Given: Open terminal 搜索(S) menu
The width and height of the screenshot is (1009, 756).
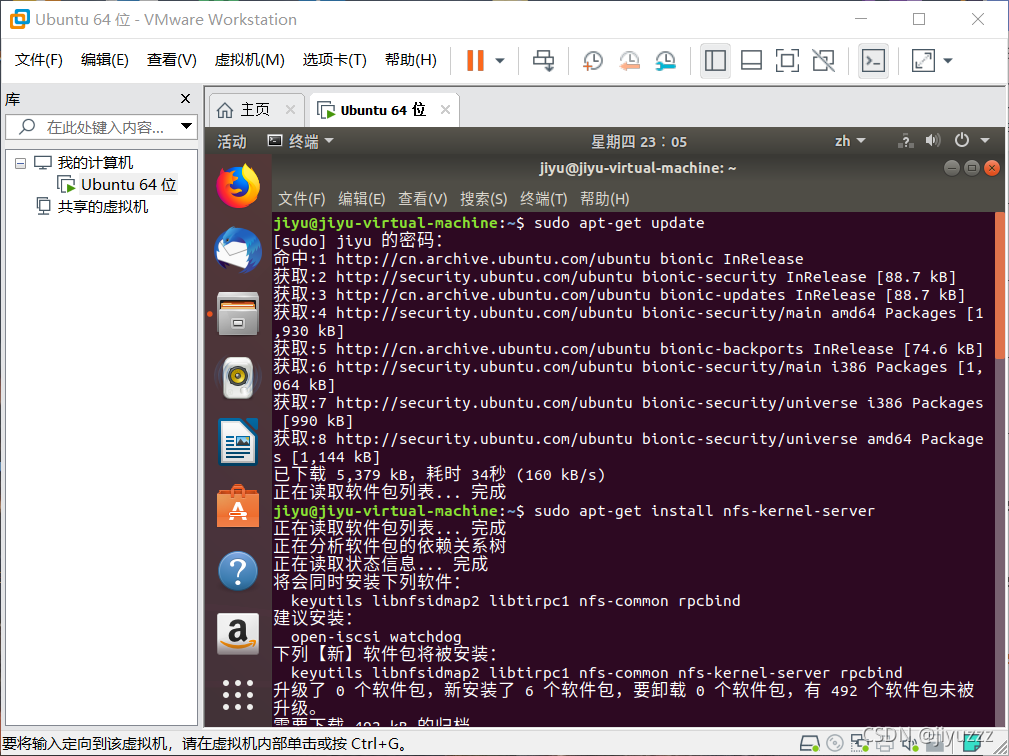Looking at the screenshot, I should click(x=483, y=199).
